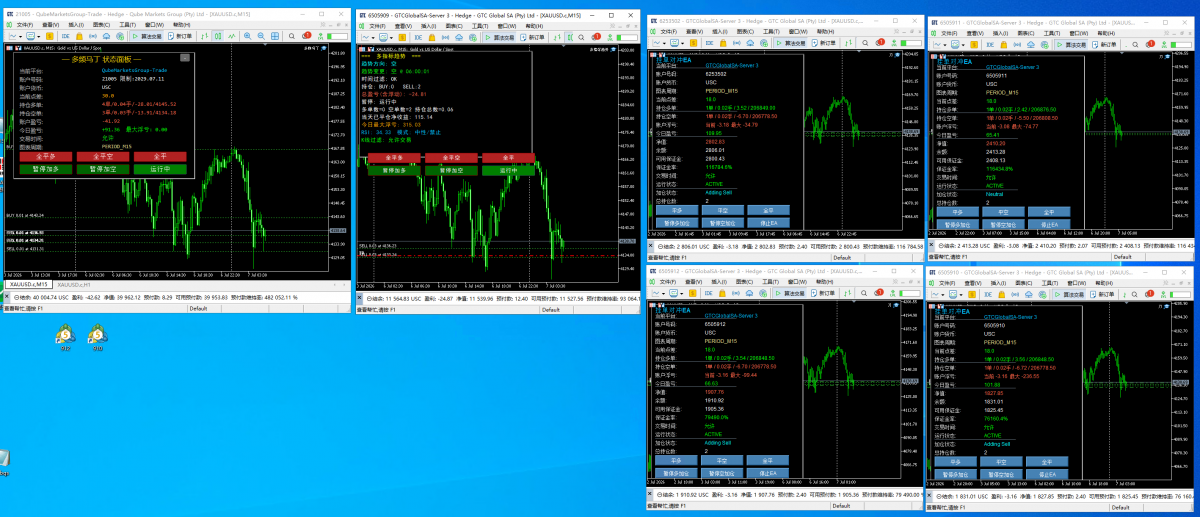Open the first gold coin desktop shortcut
The width and height of the screenshot is (1200, 517).
[x=65, y=335]
